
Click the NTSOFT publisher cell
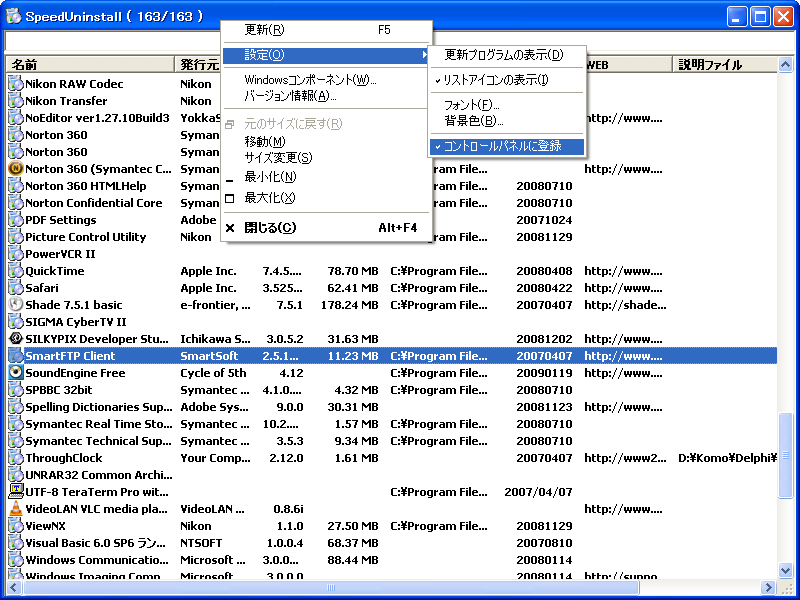201,543
